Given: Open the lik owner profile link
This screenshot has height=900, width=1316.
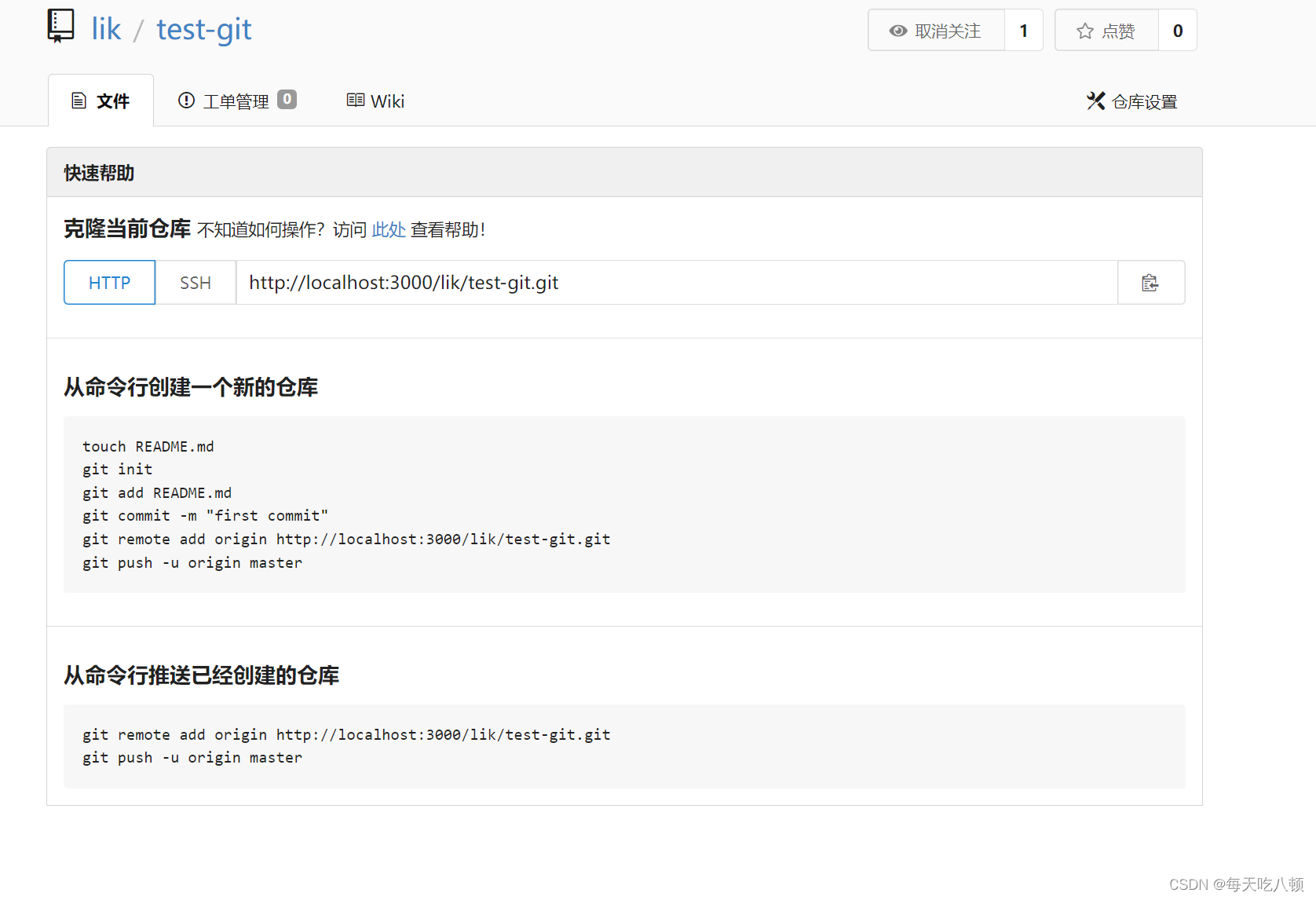Looking at the screenshot, I should tap(106, 30).
